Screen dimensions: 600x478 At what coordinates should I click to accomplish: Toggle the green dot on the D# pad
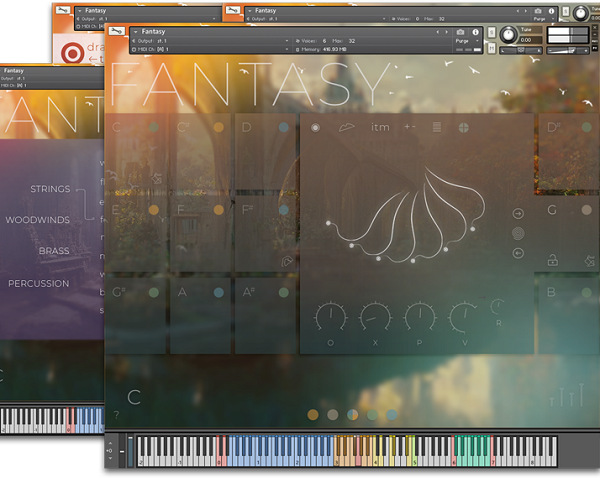pyautogui.click(x=587, y=127)
